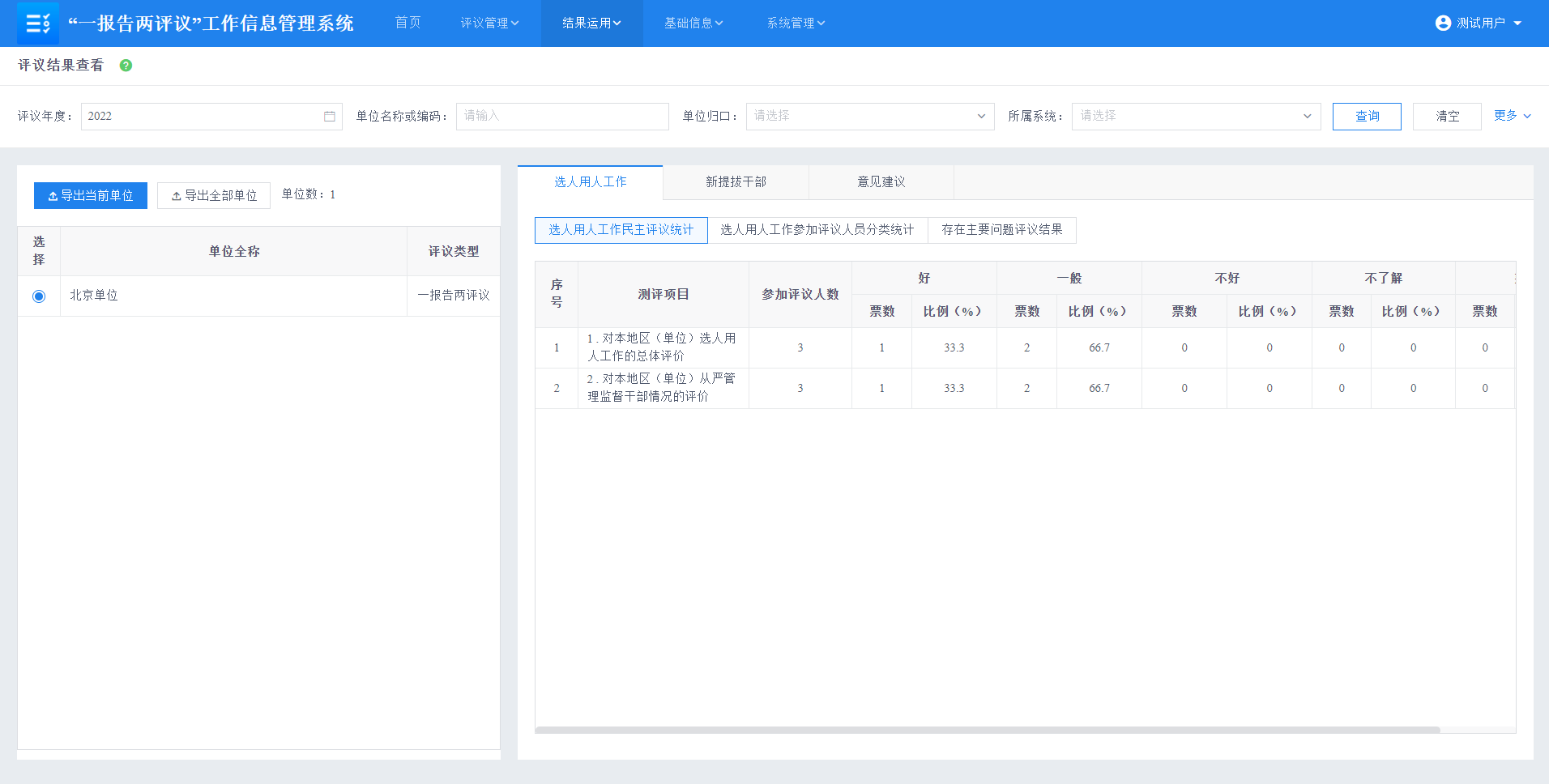Expand the 单位归口 dropdown

point(869,117)
